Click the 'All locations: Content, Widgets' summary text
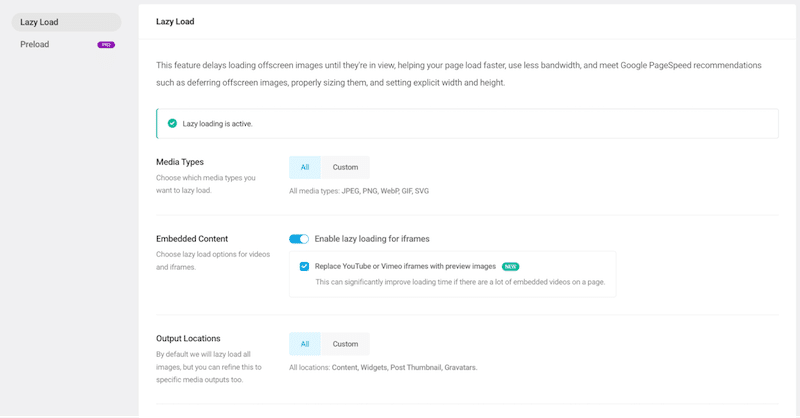 click(x=383, y=368)
